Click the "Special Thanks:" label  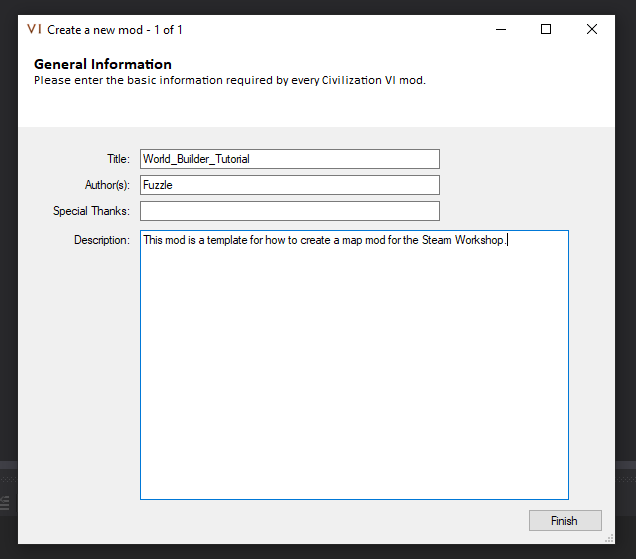(x=91, y=211)
